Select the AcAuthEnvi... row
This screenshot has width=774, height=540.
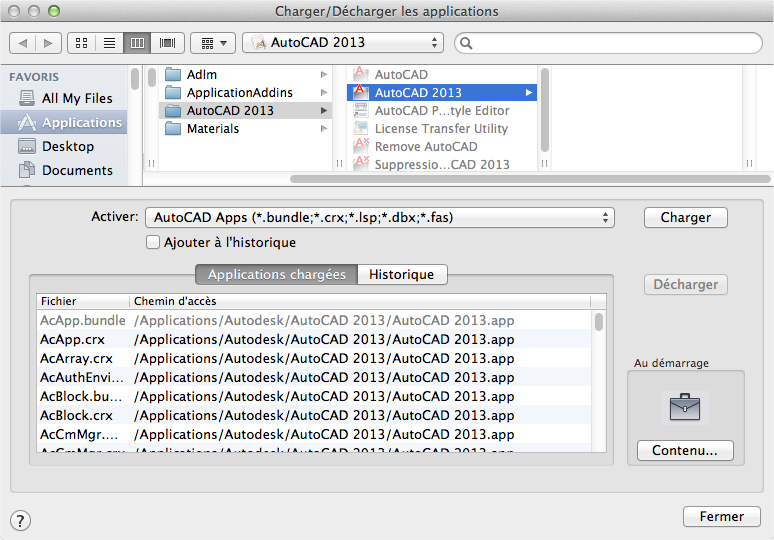pyautogui.click(x=314, y=378)
